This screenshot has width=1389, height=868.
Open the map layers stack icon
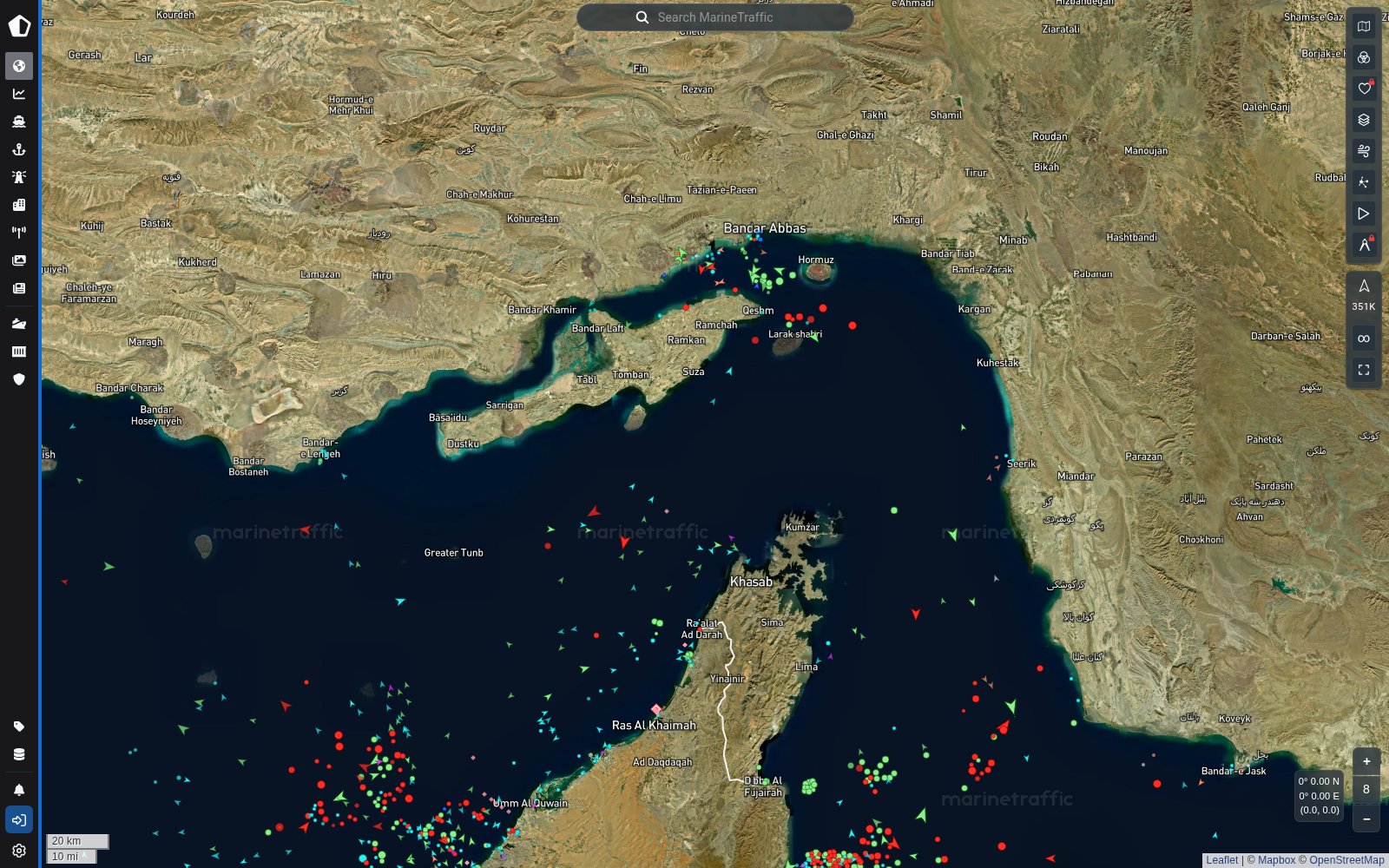pyautogui.click(x=1364, y=120)
